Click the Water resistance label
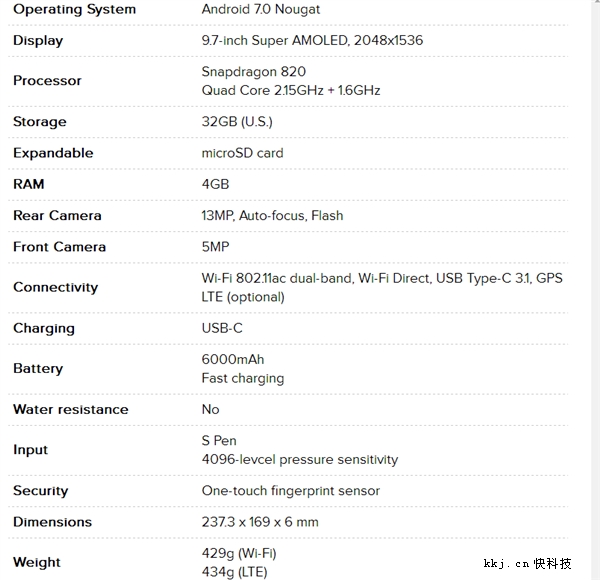This screenshot has height=580, width=600. 70,409
